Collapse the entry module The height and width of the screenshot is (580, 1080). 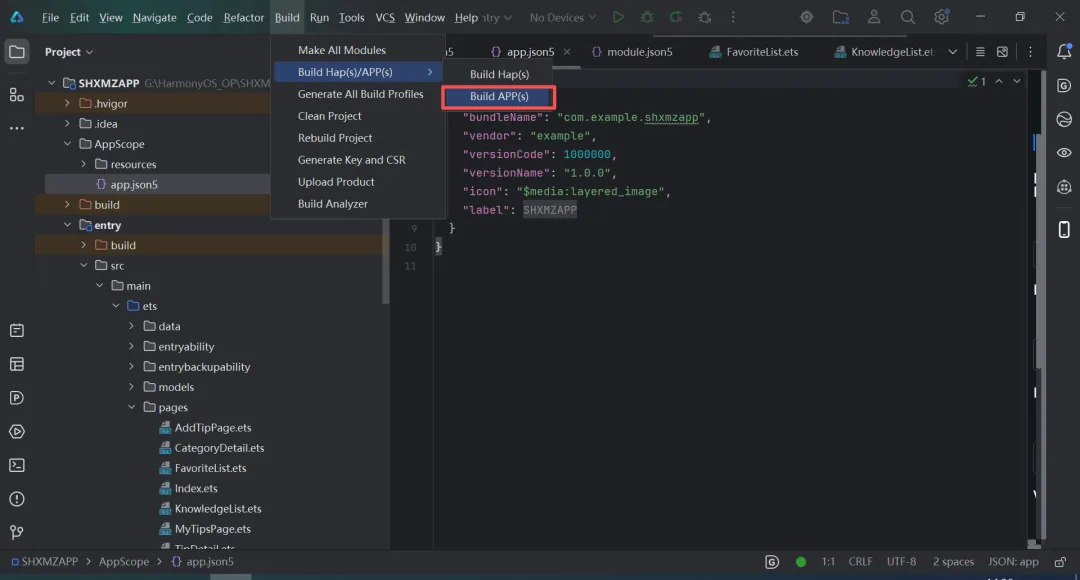[68, 225]
